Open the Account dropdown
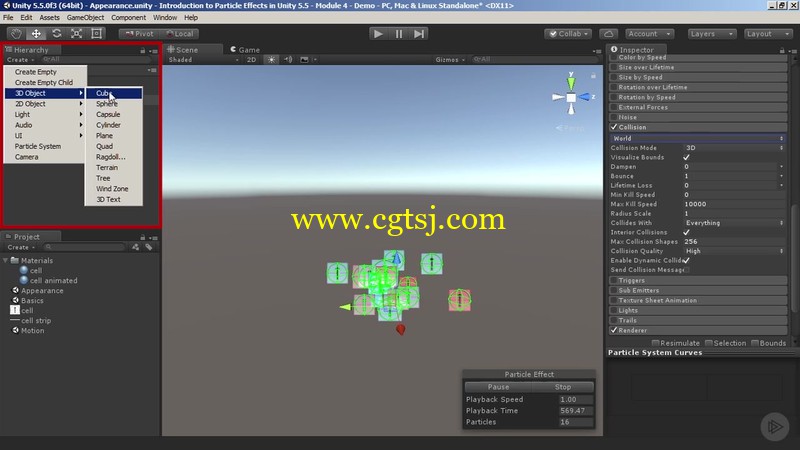 [x=649, y=34]
